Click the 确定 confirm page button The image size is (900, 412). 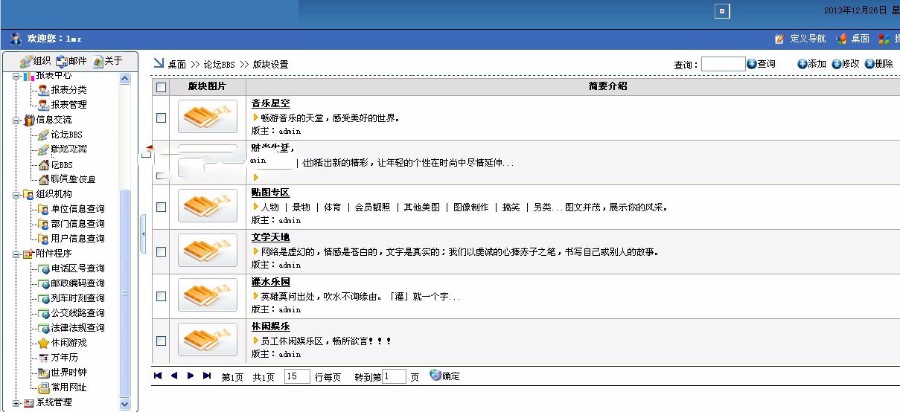point(445,376)
